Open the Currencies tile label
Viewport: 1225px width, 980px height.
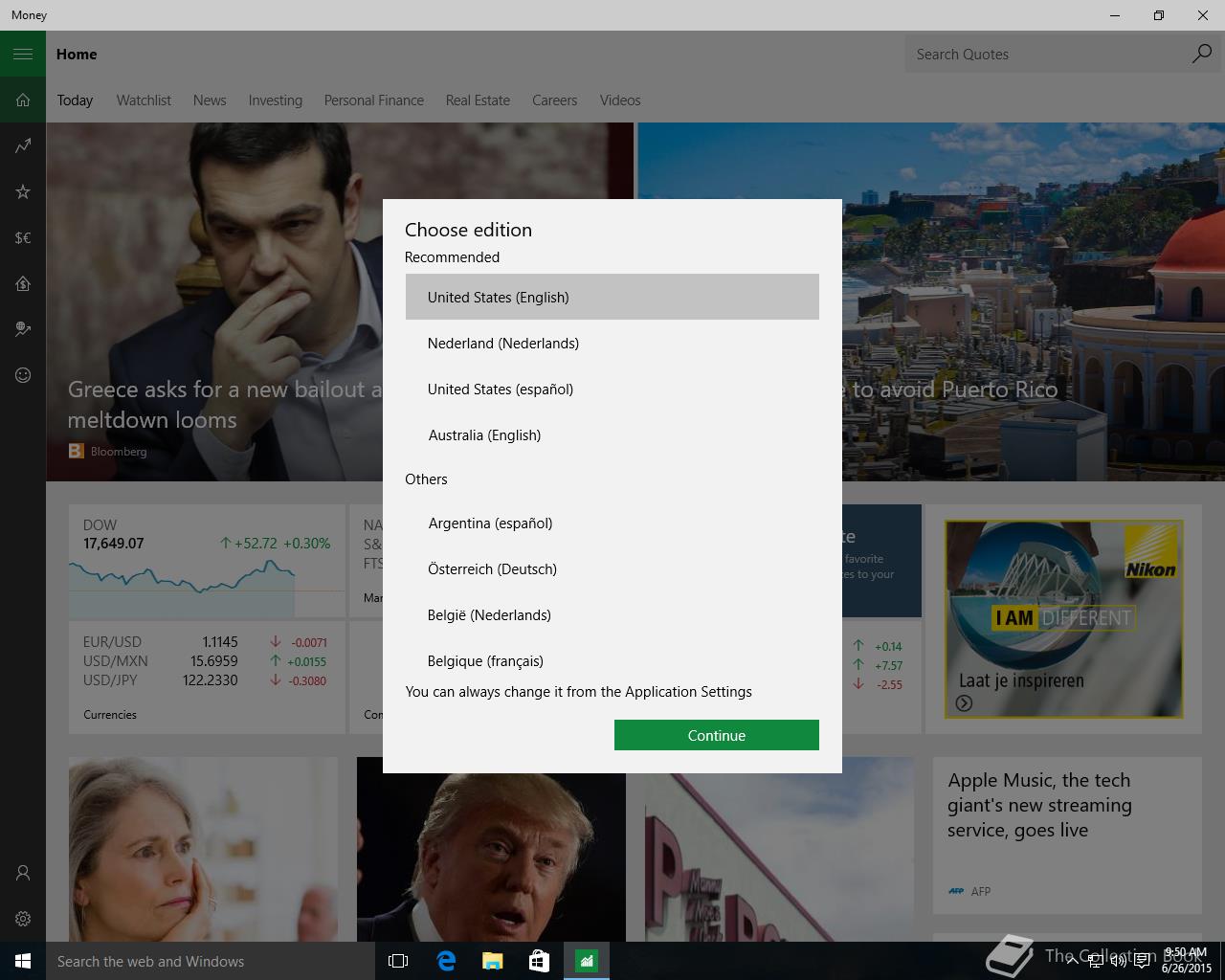click(110, 715)
